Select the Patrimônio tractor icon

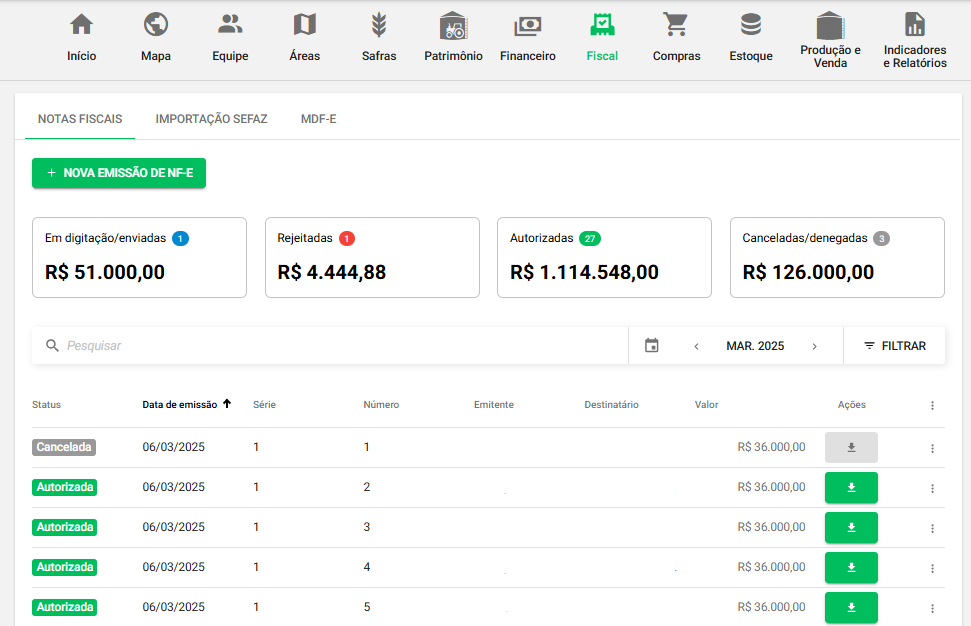point(453,26)
